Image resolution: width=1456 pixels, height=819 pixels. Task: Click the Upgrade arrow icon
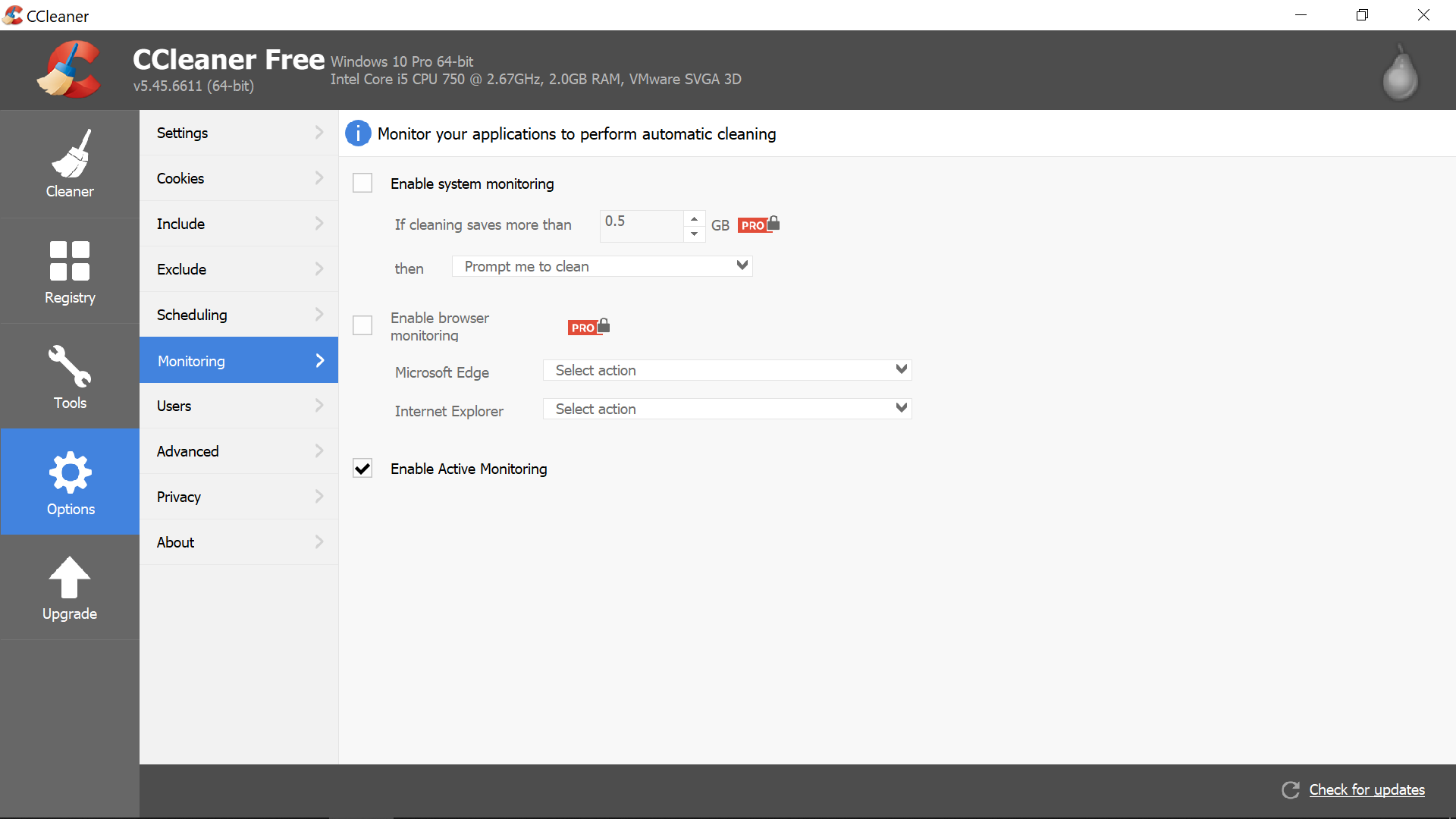(69, 576)
